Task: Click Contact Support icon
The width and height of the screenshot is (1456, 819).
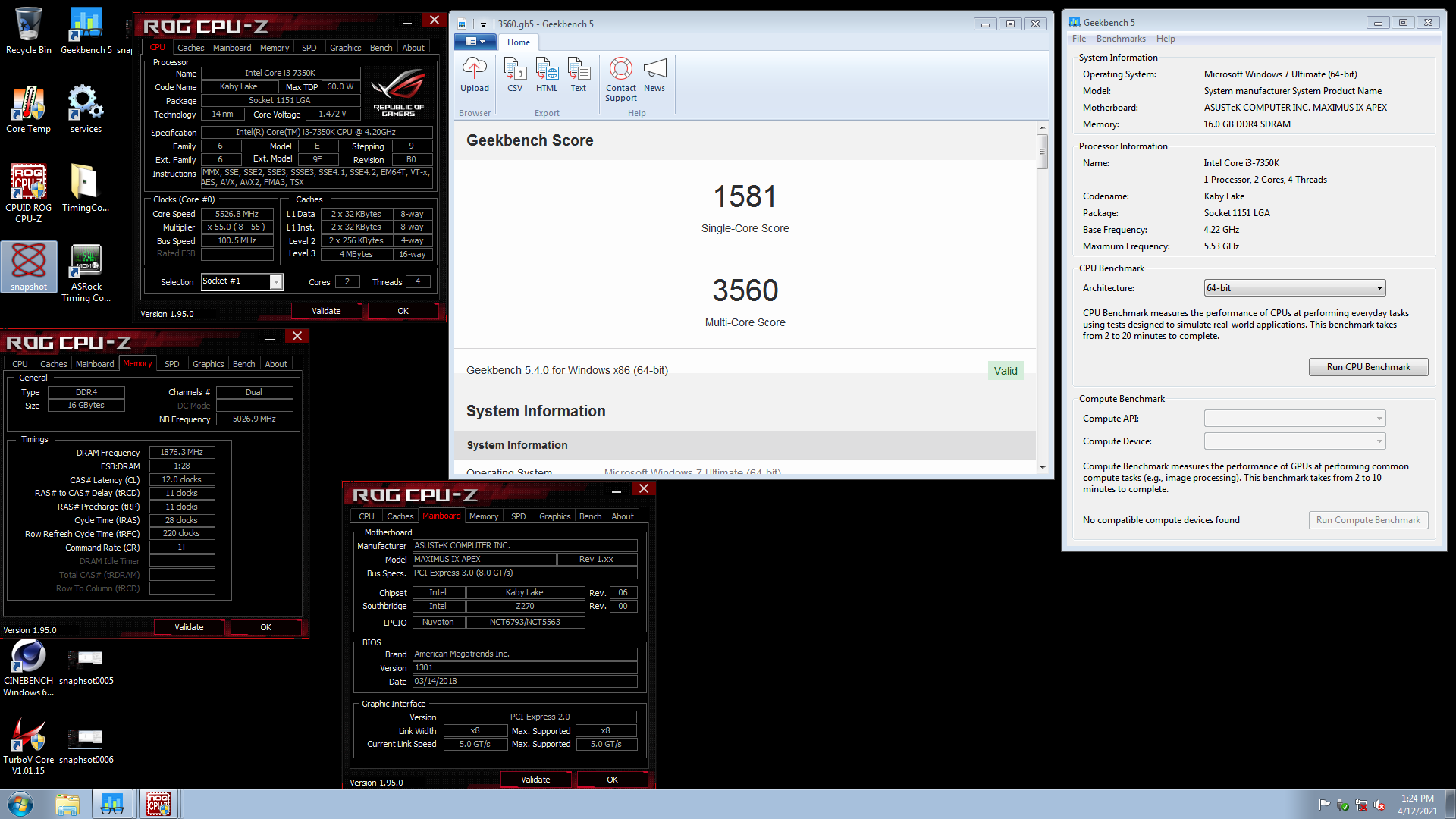Action: [621, 80]
